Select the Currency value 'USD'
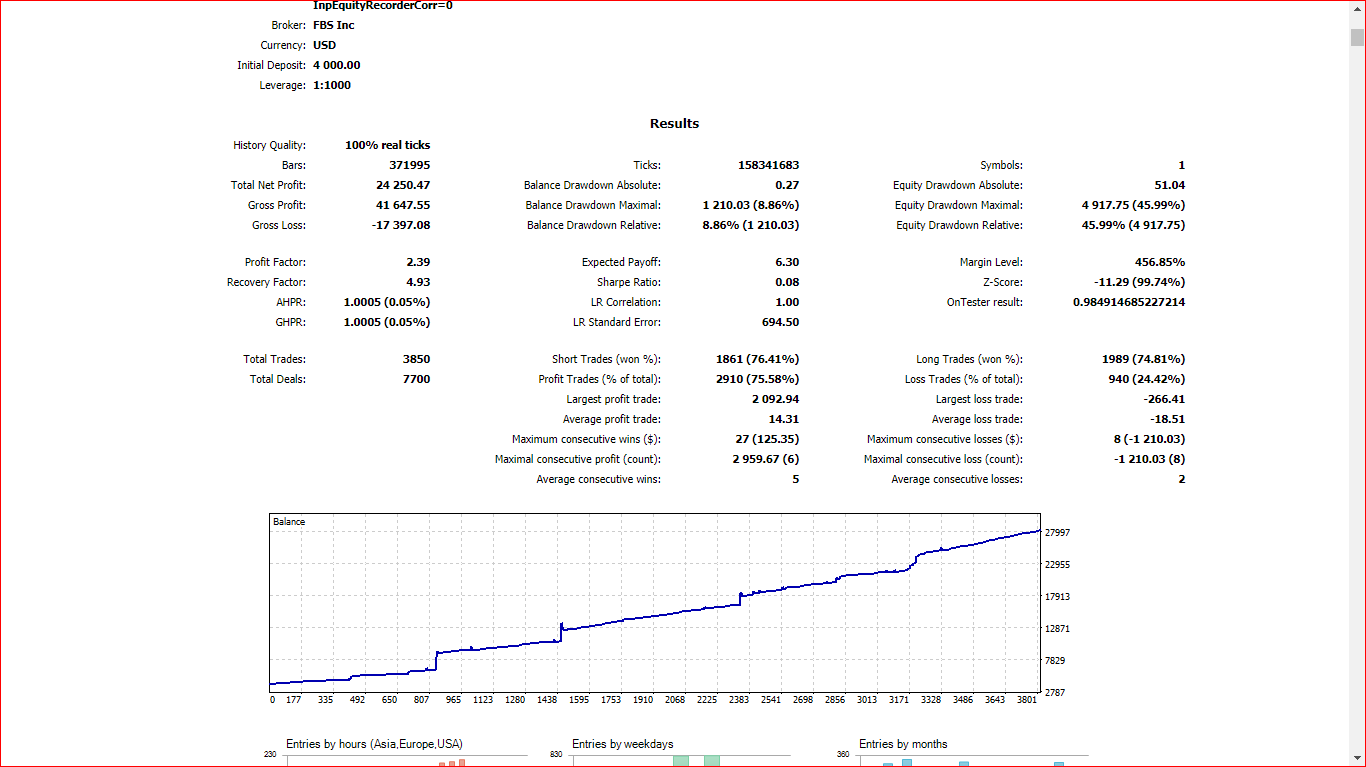Viewport: 1366px width, 767px height. [324, 45]
